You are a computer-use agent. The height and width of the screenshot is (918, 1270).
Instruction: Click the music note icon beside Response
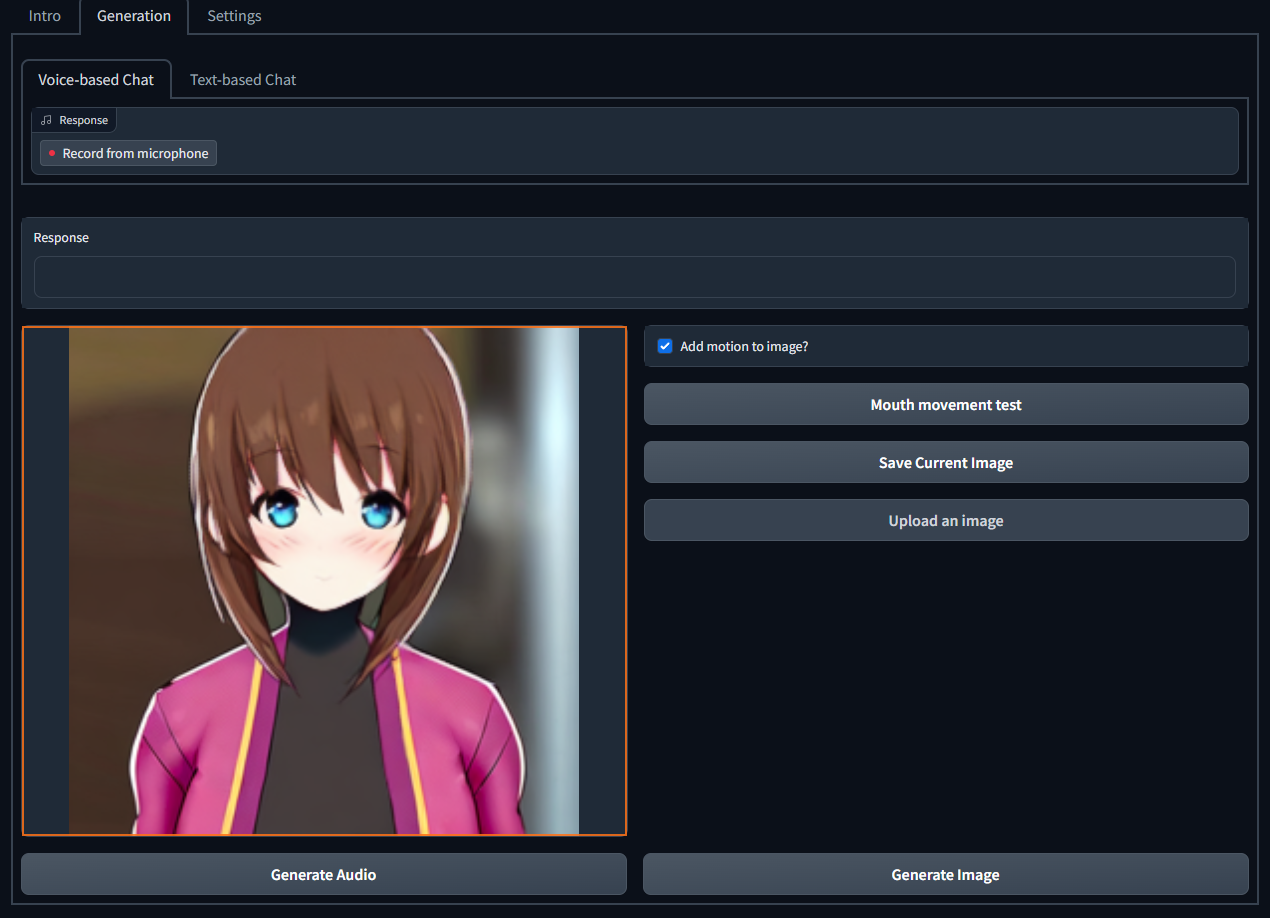(46, 120)
